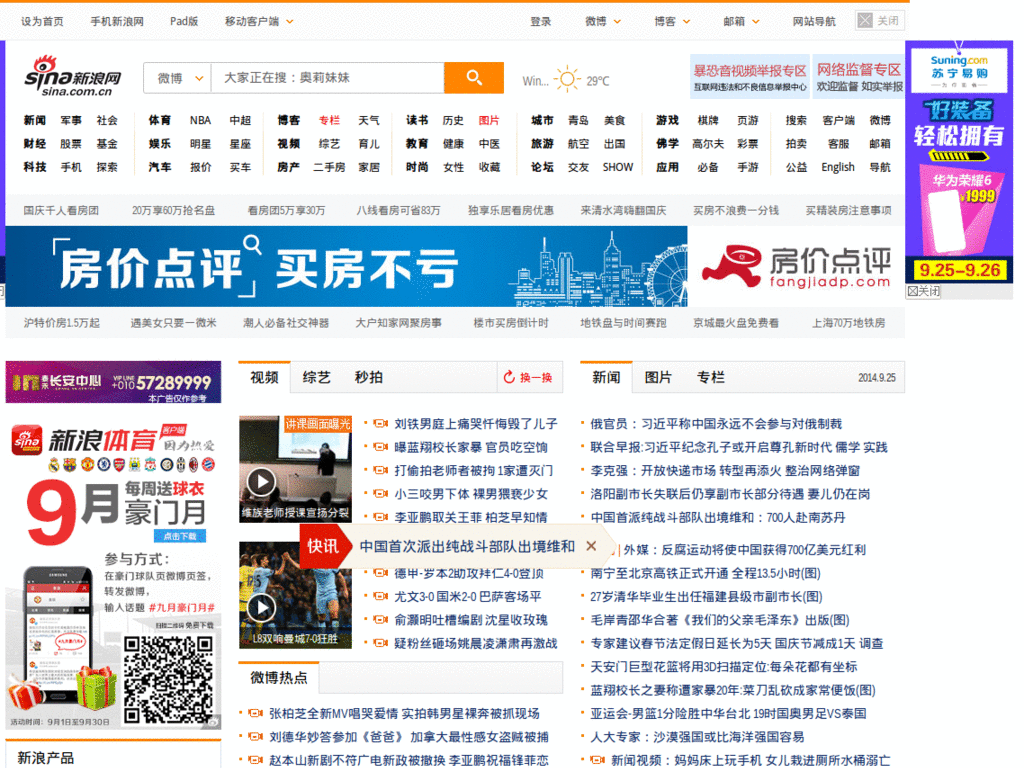Click 国庆千人看房团 promo link

tap(61, 210)
